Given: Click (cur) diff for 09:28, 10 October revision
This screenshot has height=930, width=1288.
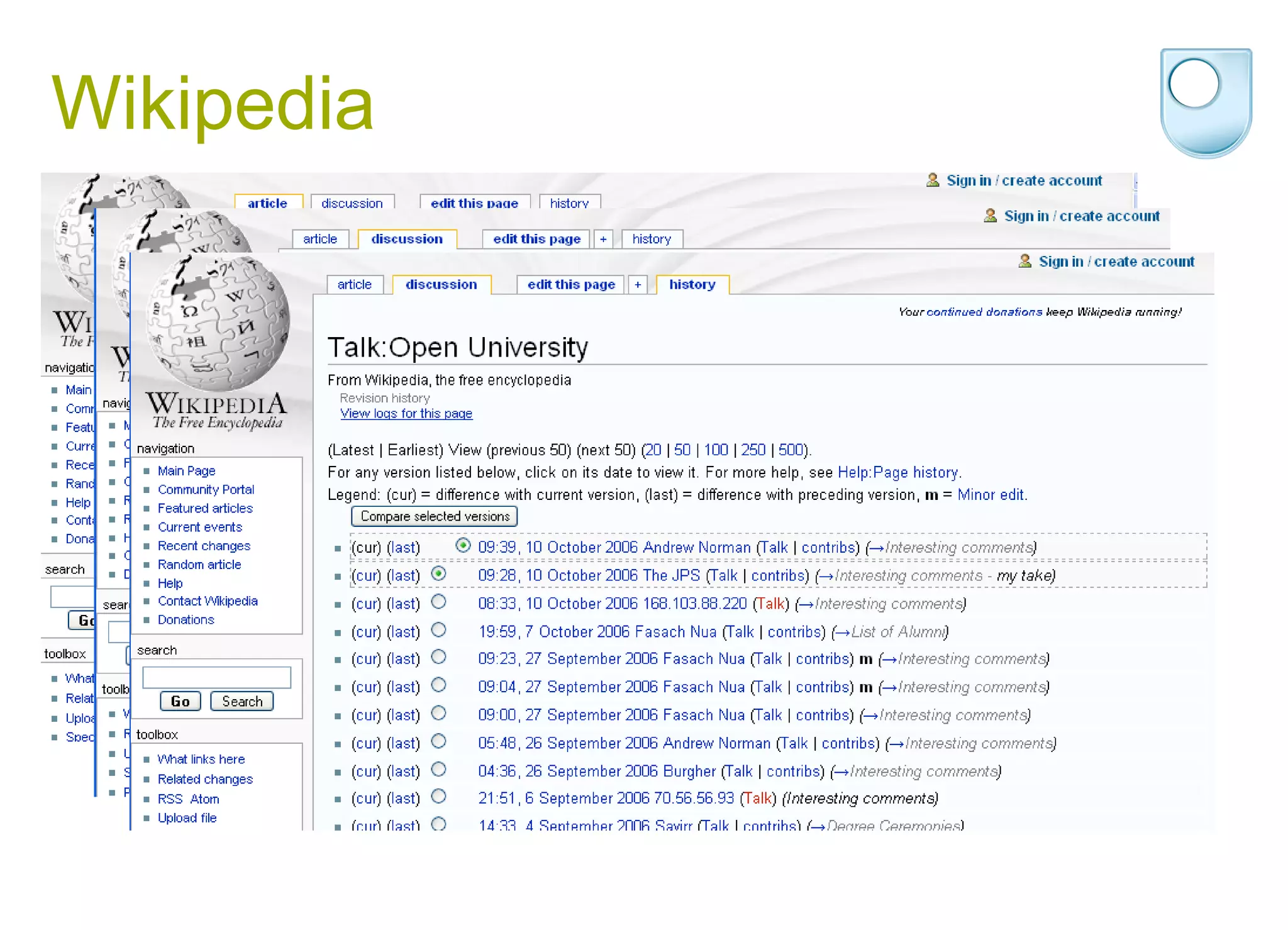Looking at the screenshot, I should [x=366, y=575].
